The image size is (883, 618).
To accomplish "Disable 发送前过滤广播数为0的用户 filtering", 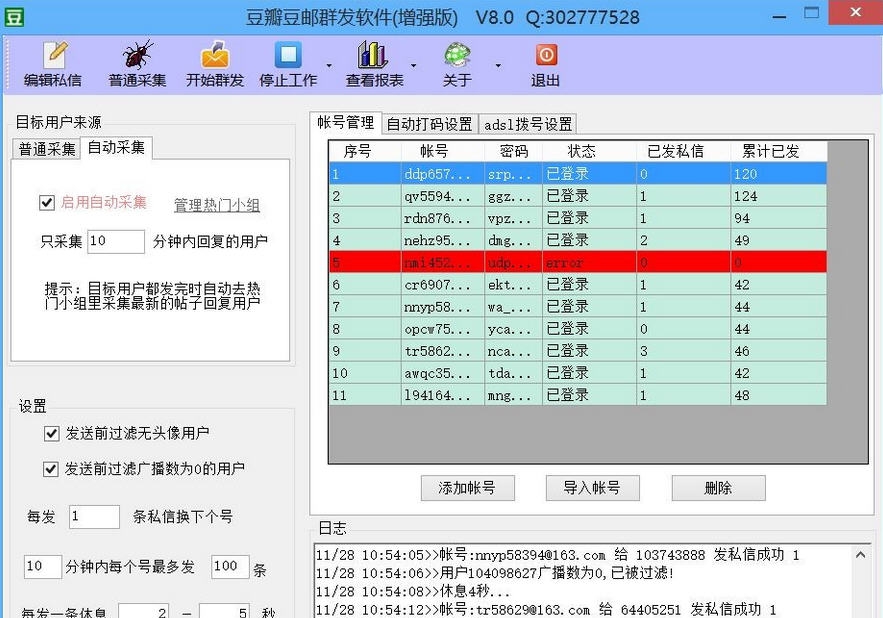I will [x=50, y=467].
